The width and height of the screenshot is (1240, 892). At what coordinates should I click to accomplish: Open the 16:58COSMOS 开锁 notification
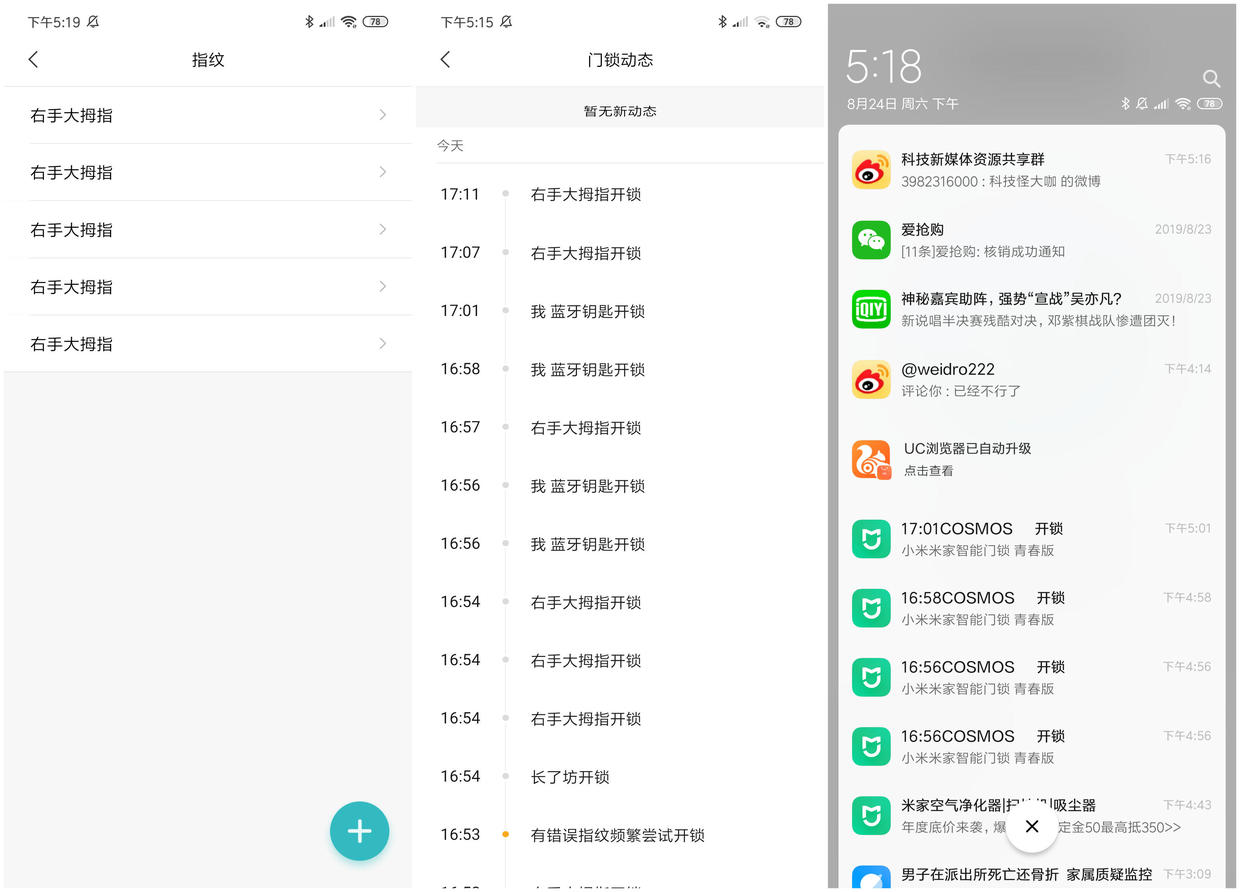click(x=1030, y=608)
